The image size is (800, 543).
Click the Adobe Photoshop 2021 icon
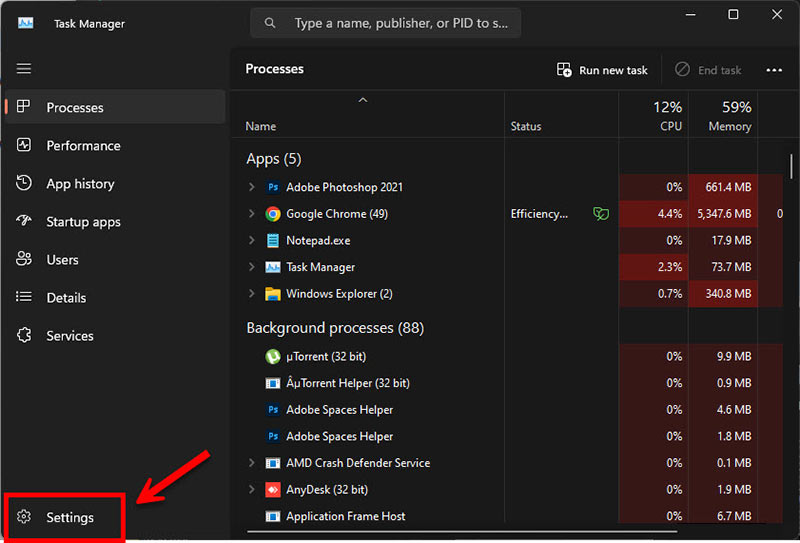[273, 187]
